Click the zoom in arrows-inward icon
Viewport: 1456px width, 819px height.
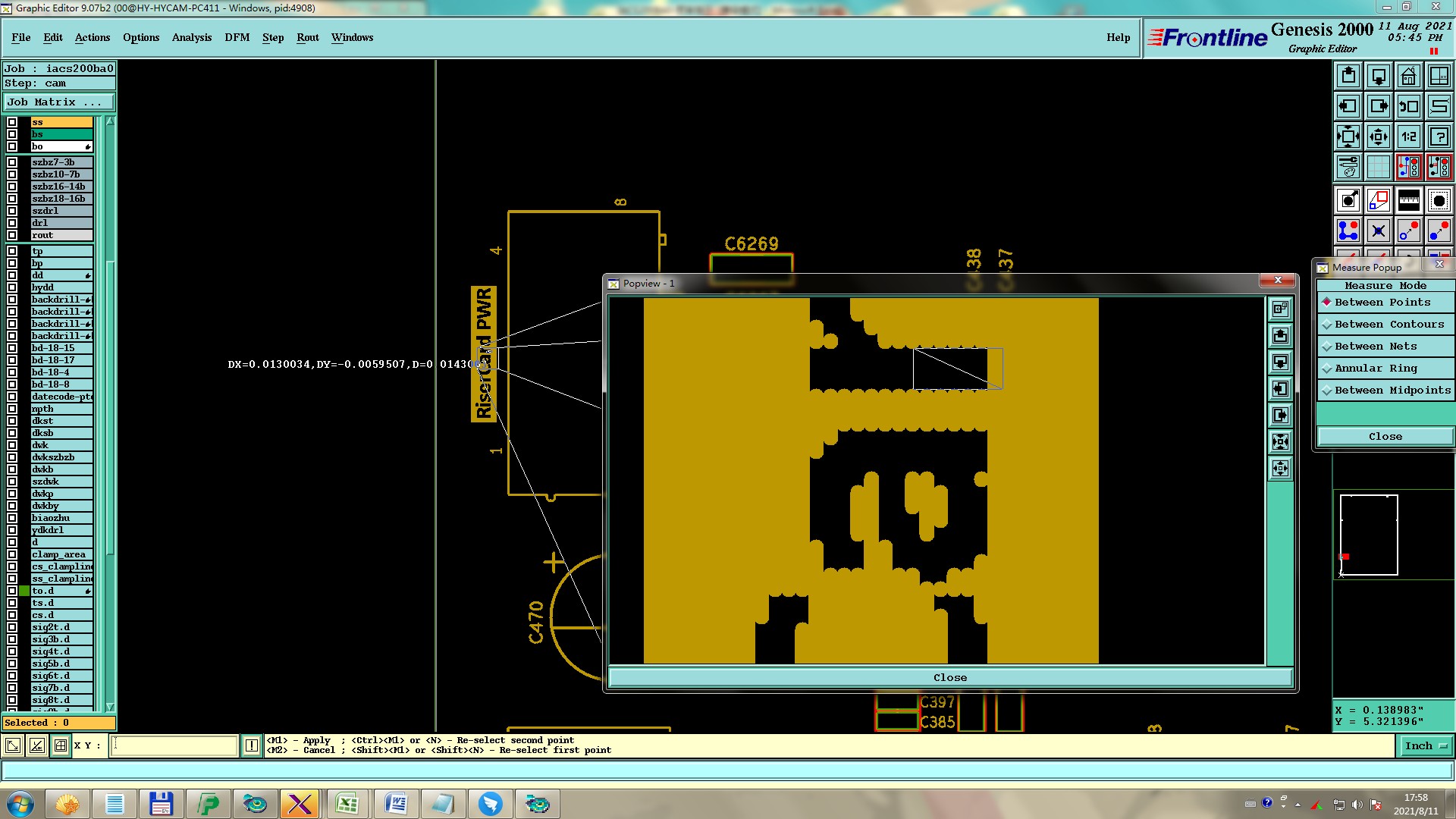[x=1348, y=136]
